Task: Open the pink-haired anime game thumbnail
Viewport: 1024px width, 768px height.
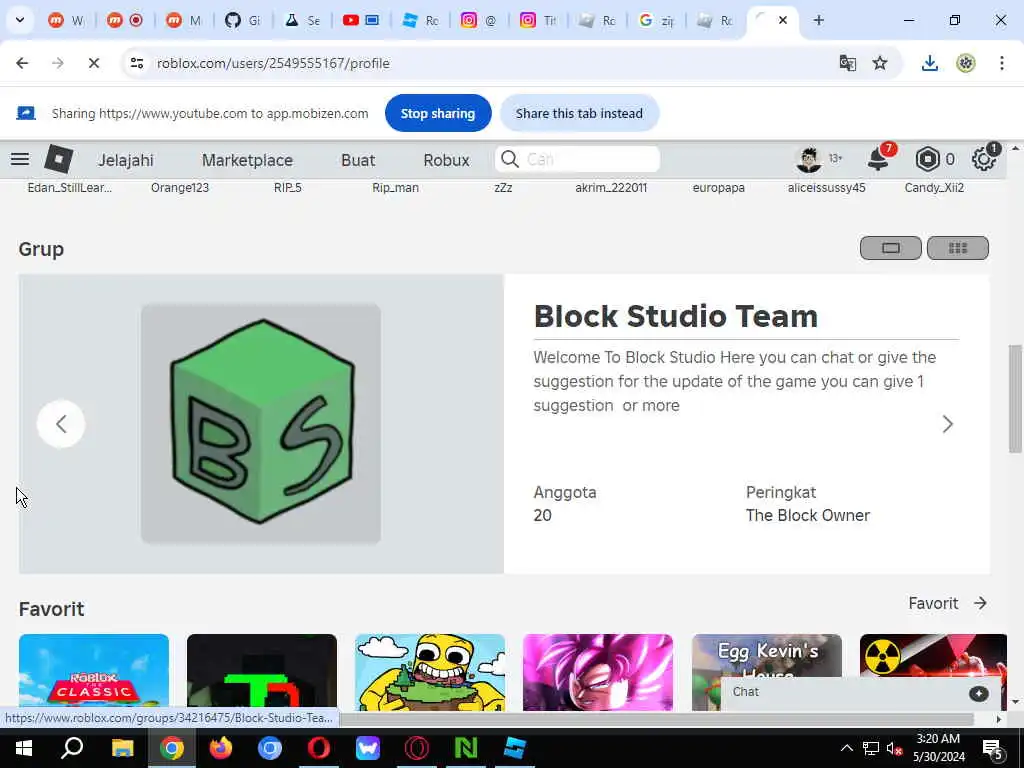Action: coord(598,672)
